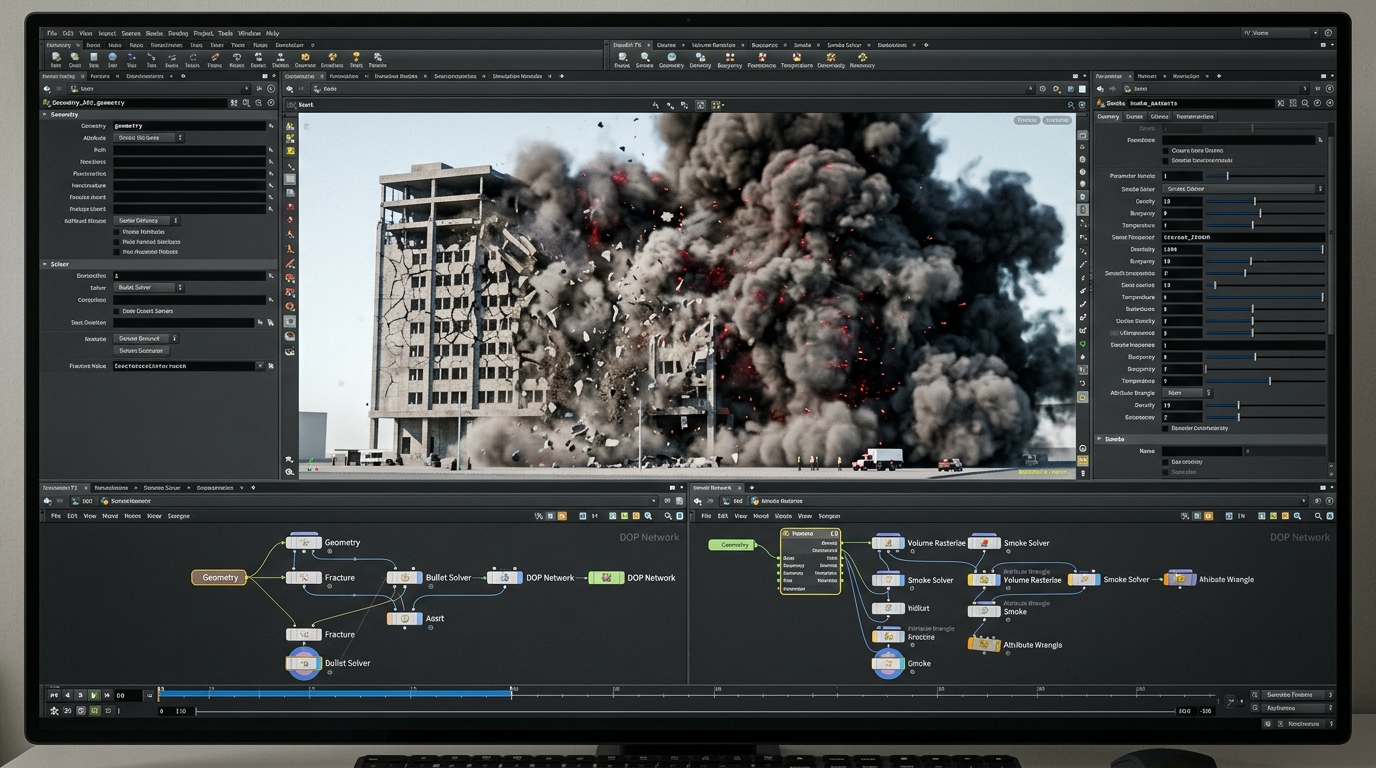Select the circled Smoke node at bottom
This screenshot has width=1376, height=768.
888,663
